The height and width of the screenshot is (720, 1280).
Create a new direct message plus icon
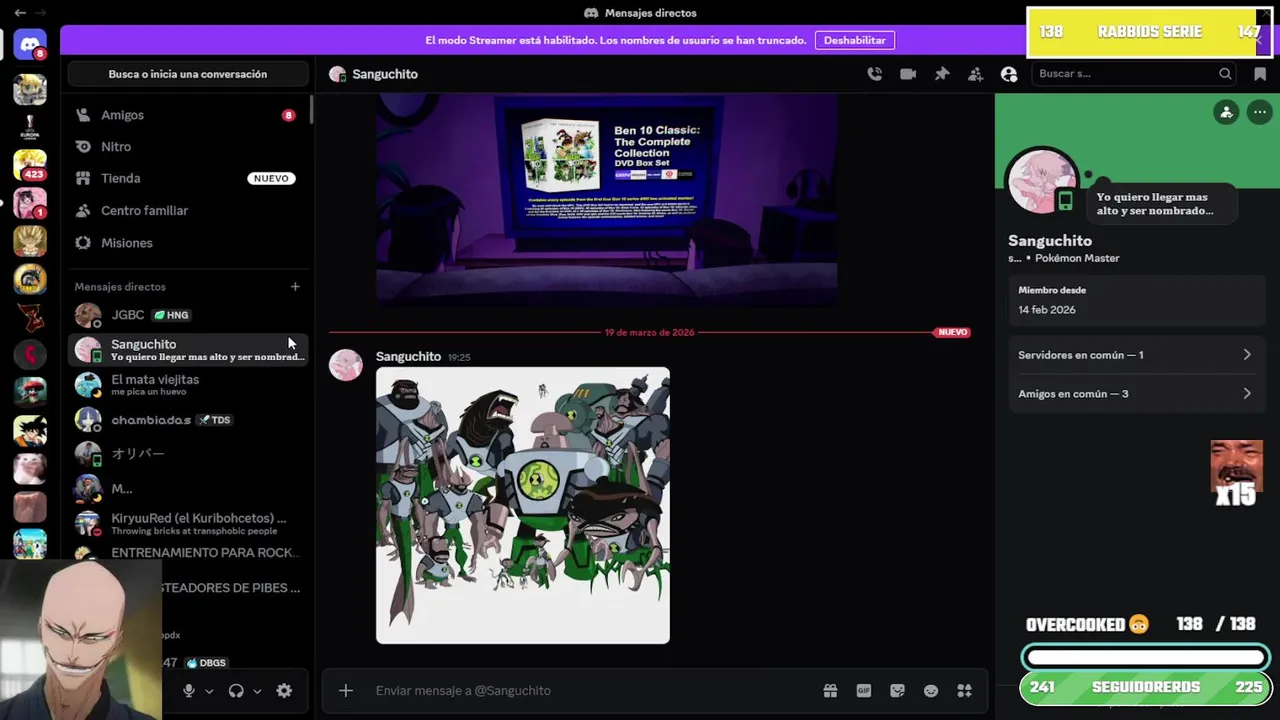295,287
